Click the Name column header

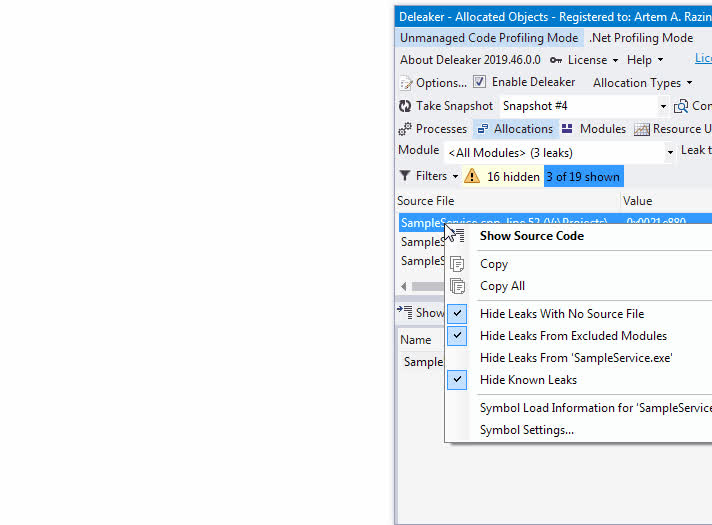click(415, 340)
